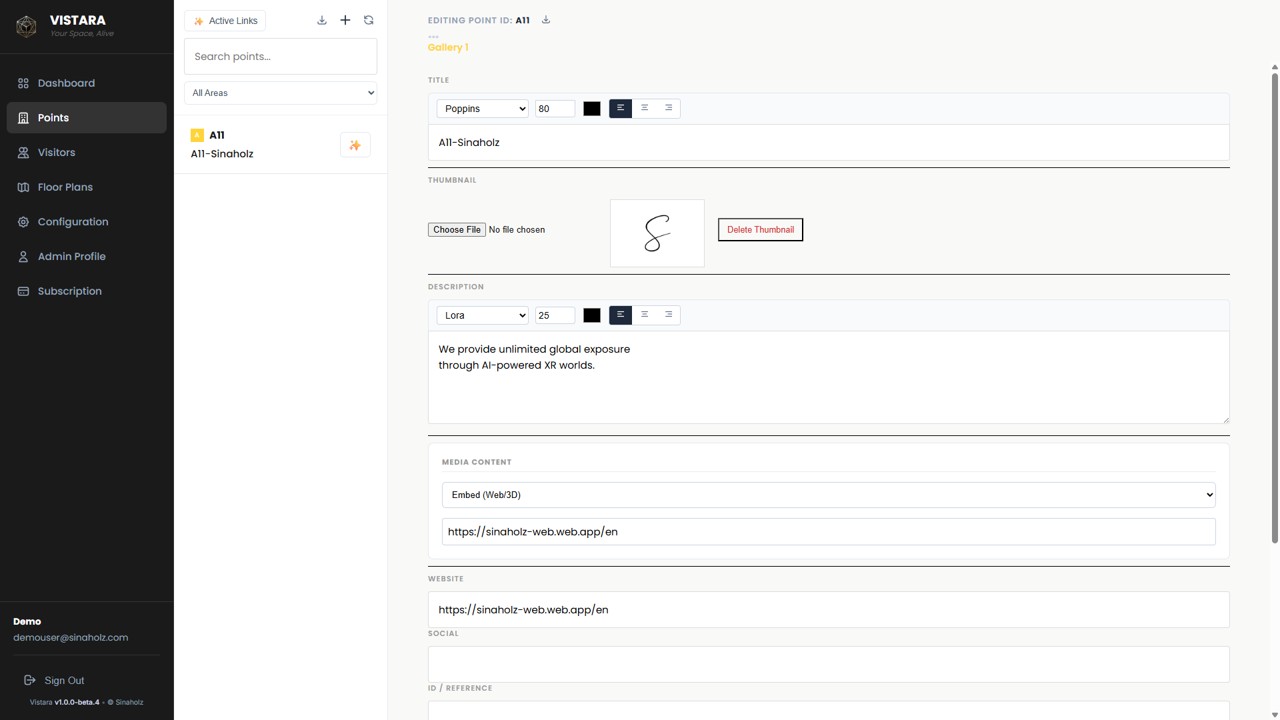Add a new point with plus icon
The image size is (1280, 720).
click(x=345, y=20)
